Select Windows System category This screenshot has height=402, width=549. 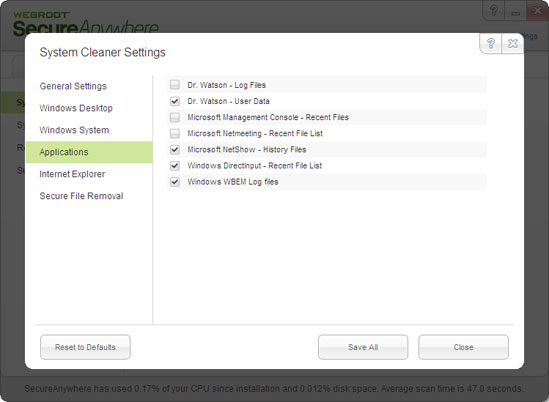(x=74, y=130)
